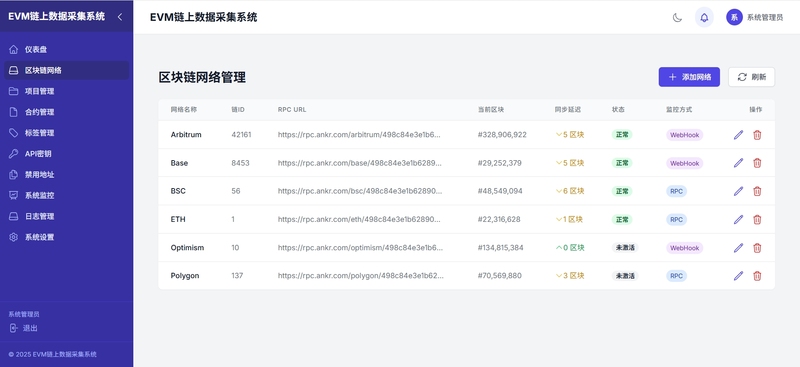Delete the Polygon network with trash icon
The image size is (800, 367).
click(x=757, y=276)
